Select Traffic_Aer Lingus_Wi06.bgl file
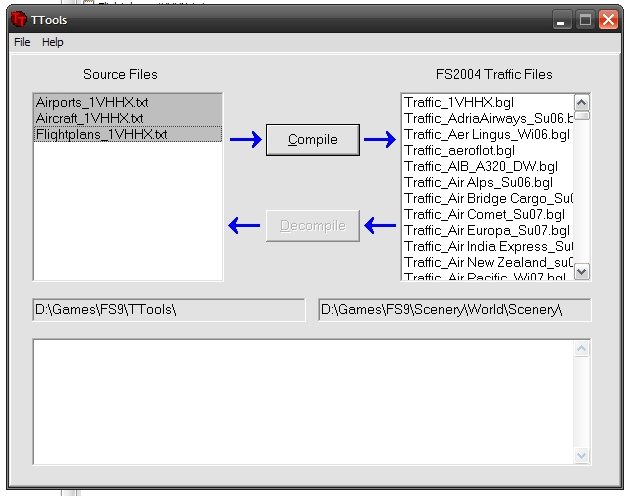 [x=488, y=134]
